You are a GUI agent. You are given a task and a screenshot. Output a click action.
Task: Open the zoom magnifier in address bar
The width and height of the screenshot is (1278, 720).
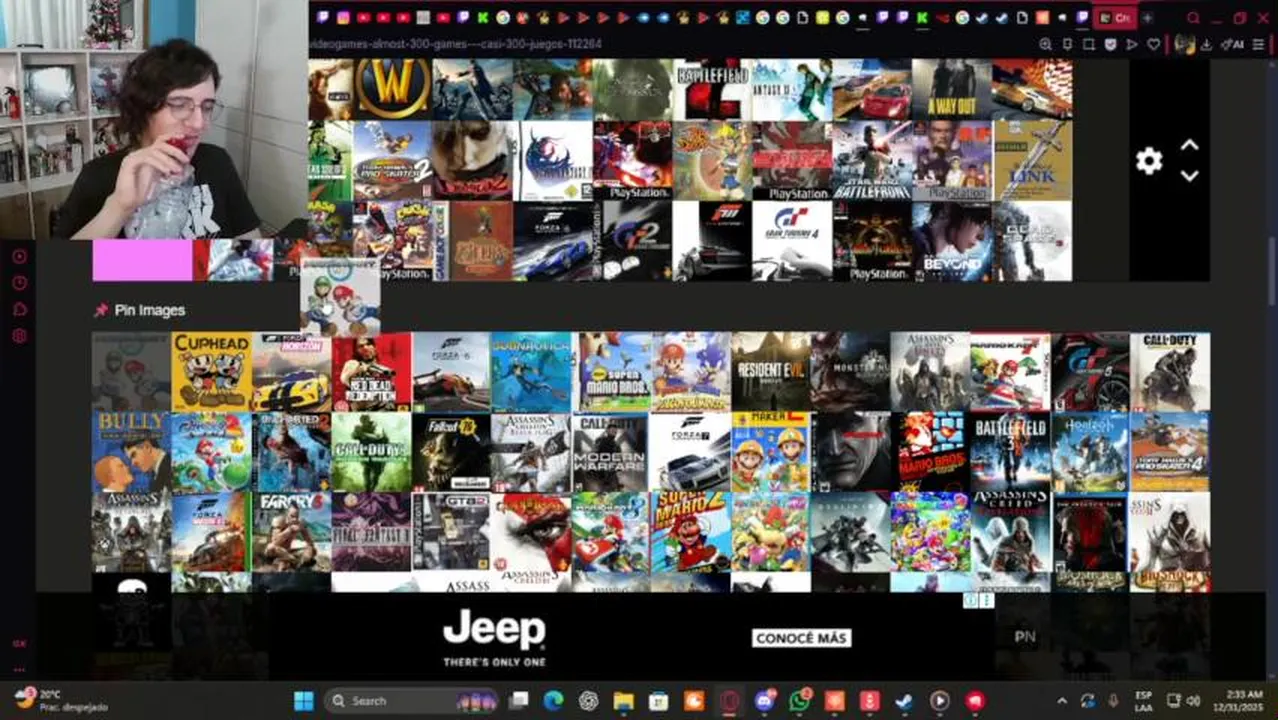click(x=1045, y=44)
